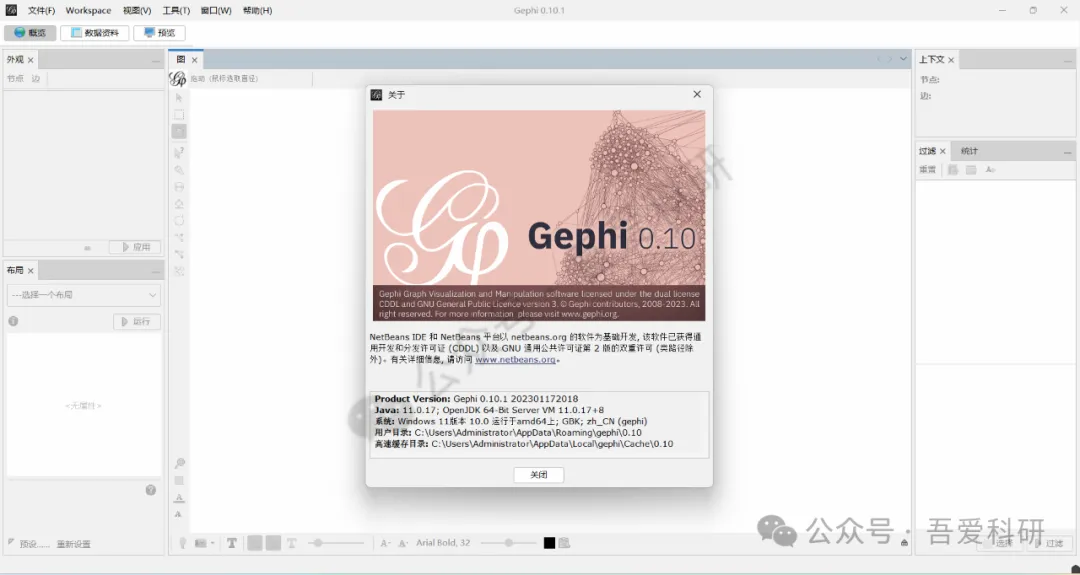1080x575 pixels.
Task: Pick the node query arrow-with-question-mark tool
Action: [179, 152]
